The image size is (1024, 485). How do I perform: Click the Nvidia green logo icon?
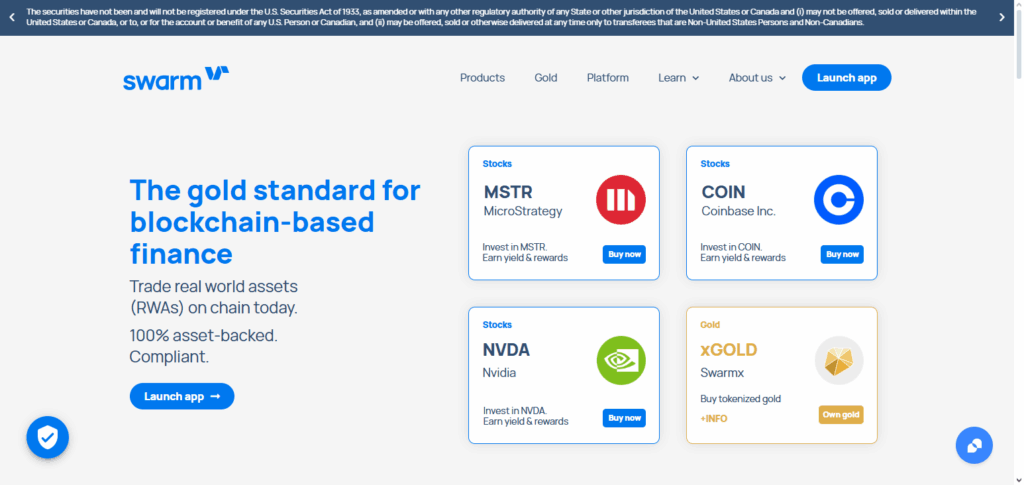620,360
